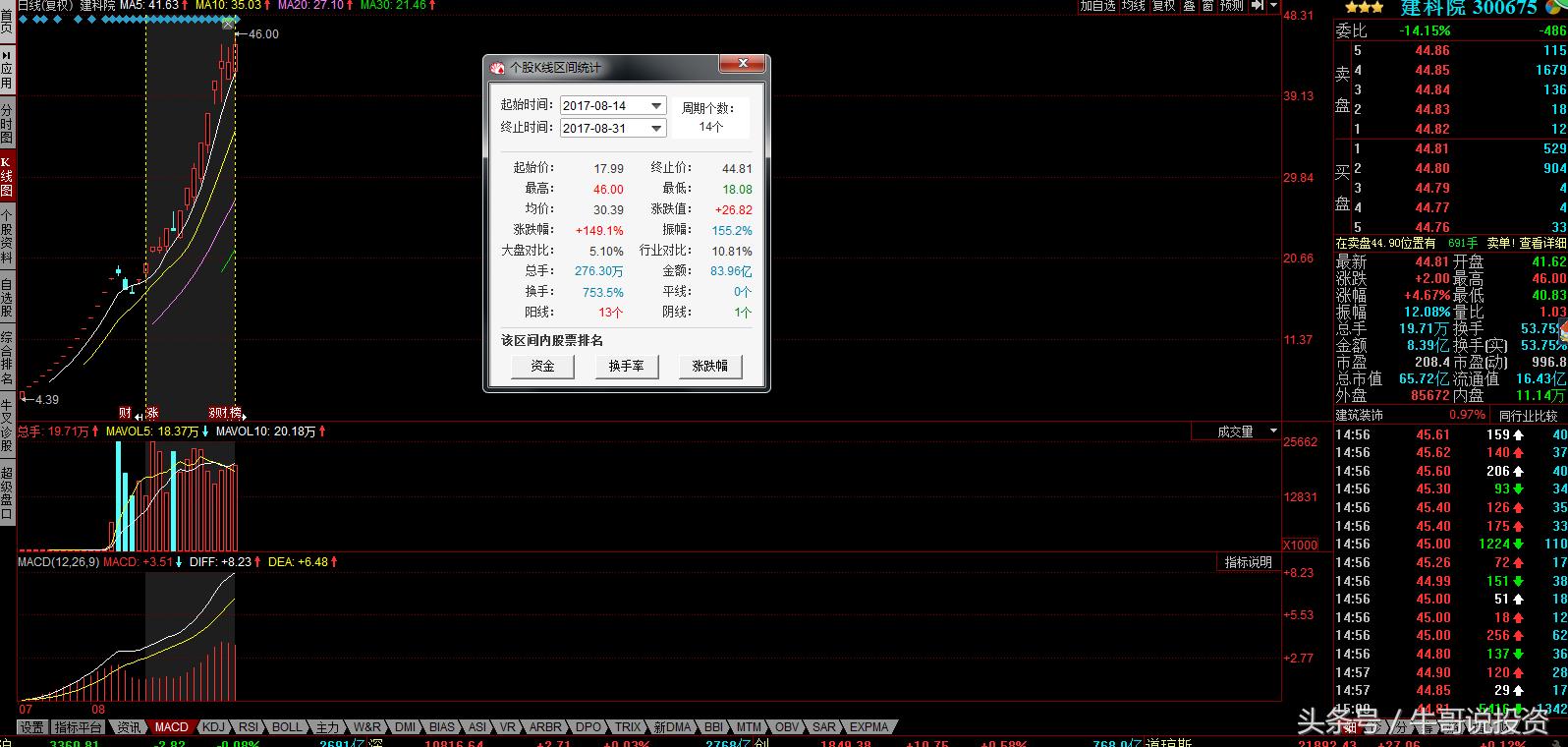The image size is (1568, 747).
Task: Click the 资金 ranking button
Action: (542, 367)
